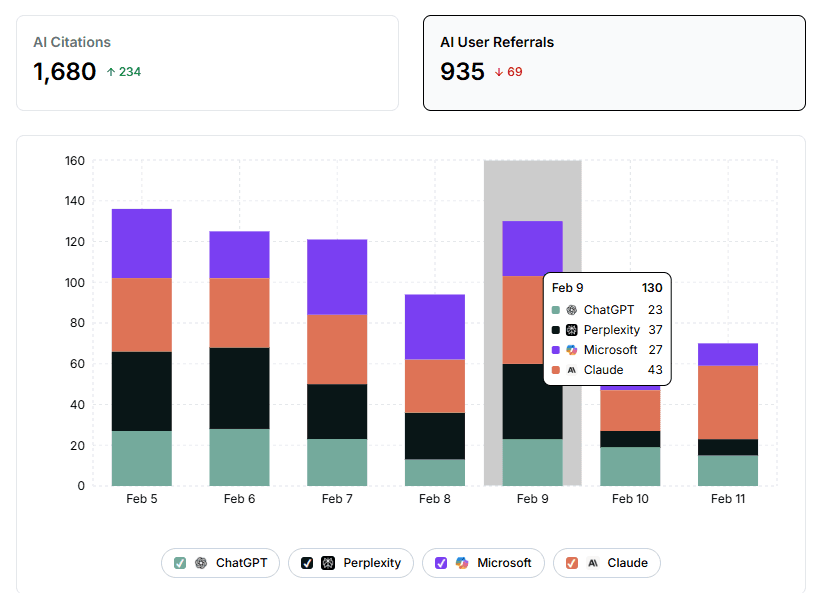Click the Feb 11 axis label
The width and height of the screenshot is (819, 593).
click(727, 498)
